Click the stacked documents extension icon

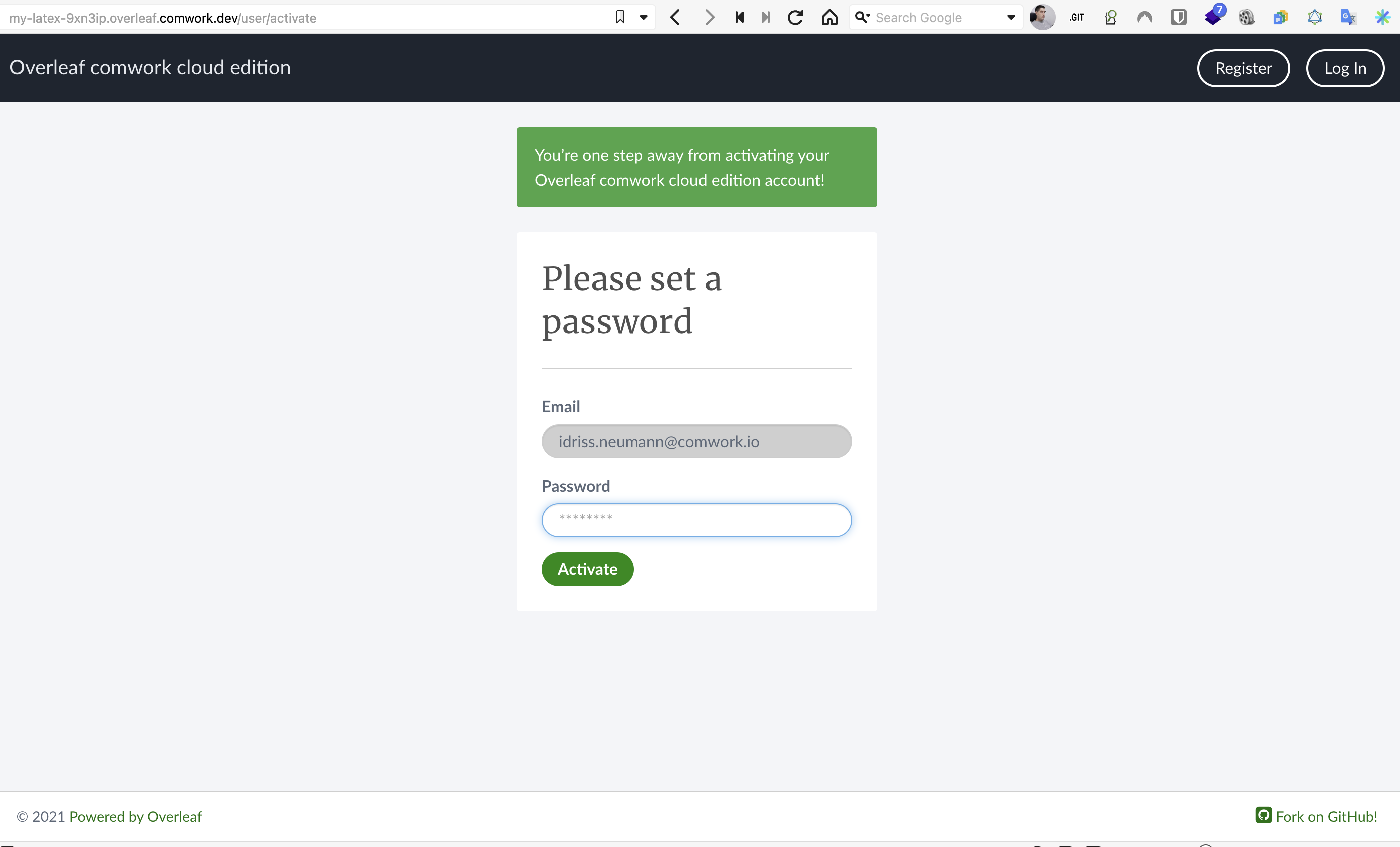point(1281,17)
